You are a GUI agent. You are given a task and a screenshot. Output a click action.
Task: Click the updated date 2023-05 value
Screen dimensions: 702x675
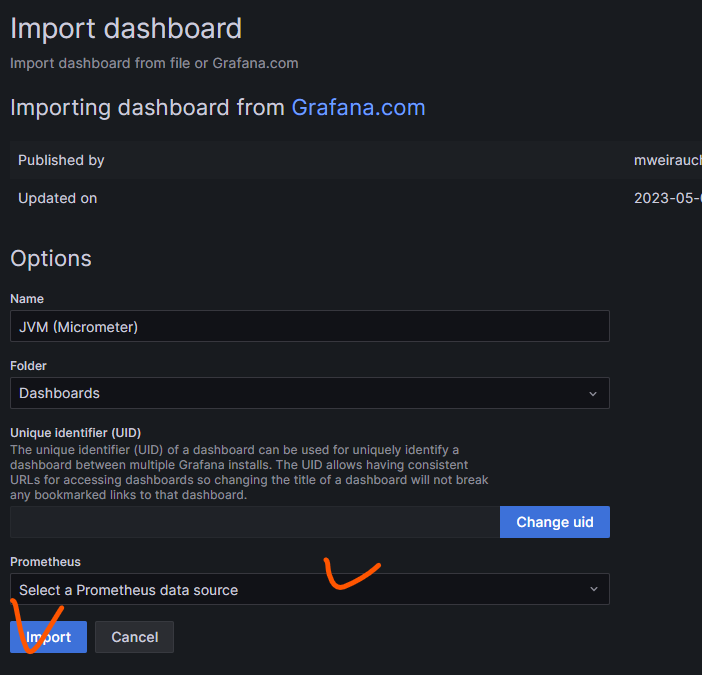(x=668, y=198)
